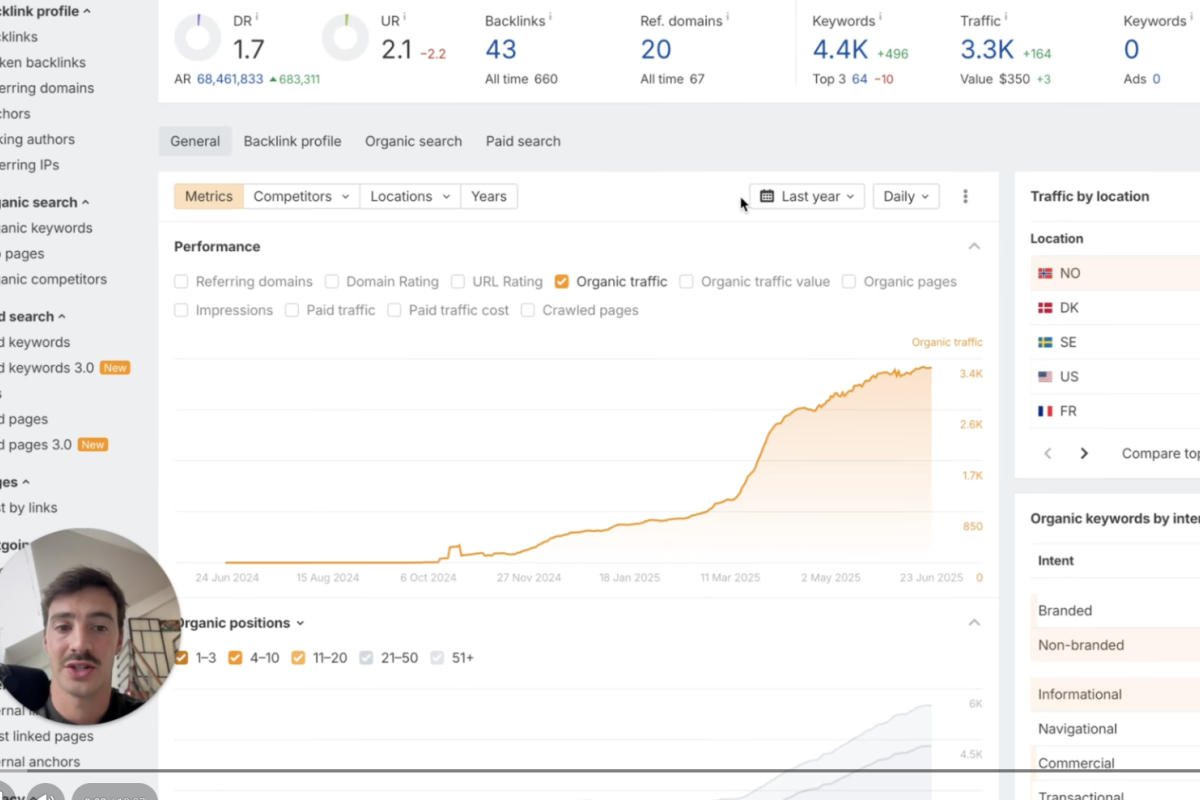Click the three-dot chart options icon
The height and width of the screenshot is (800, 1200).
point(965,197)
